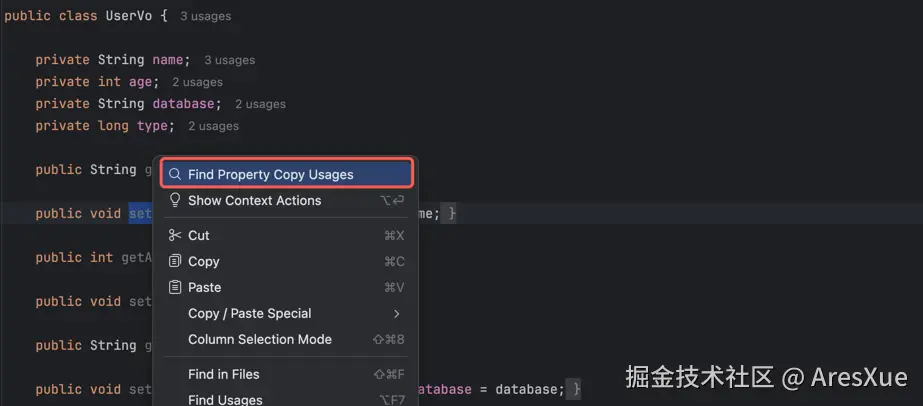The image size is (923, 406).
Task: Select Find Property Copy Usages menu entry
Action: pos(270,174)
